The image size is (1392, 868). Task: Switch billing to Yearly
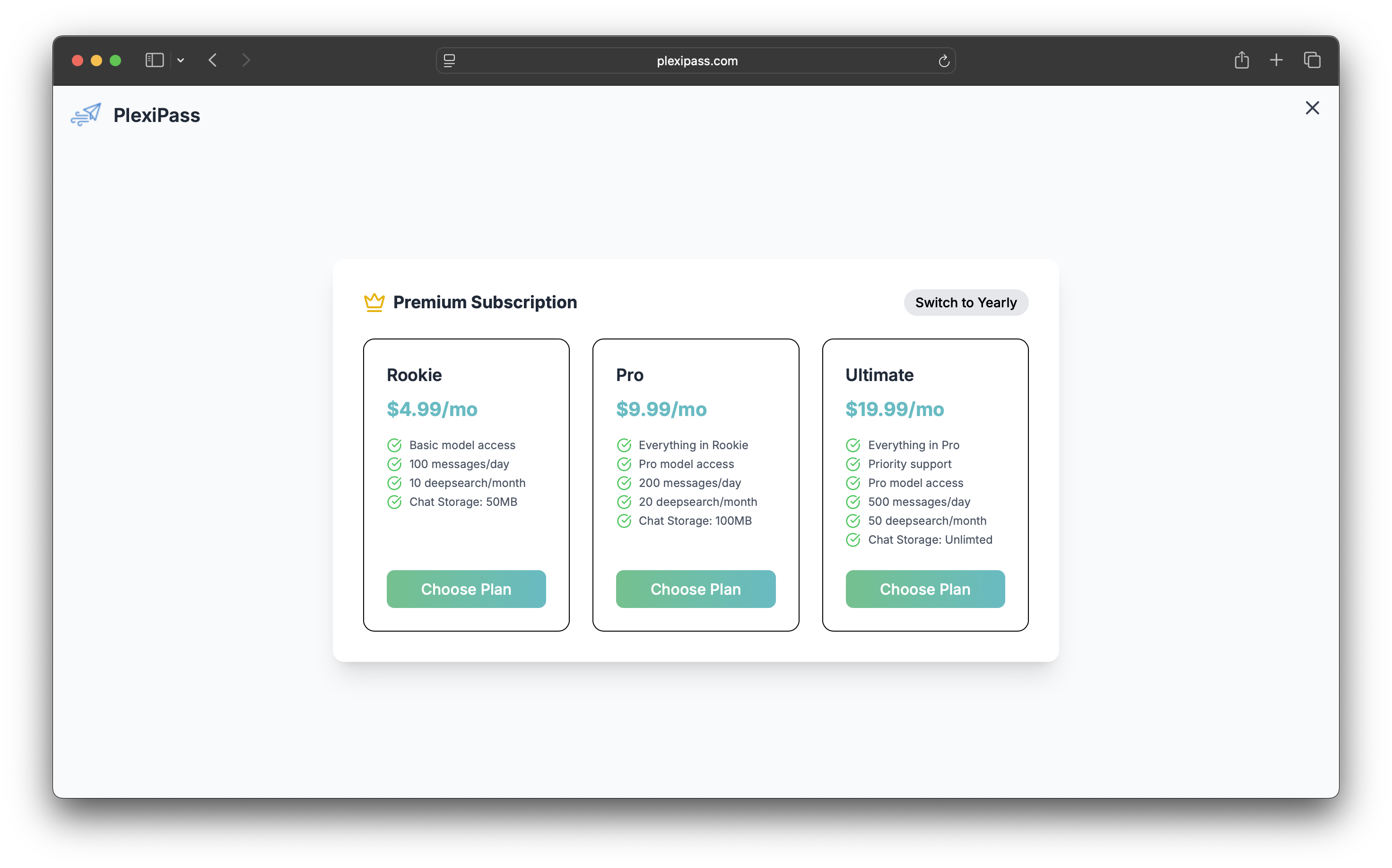click(966, 303)
